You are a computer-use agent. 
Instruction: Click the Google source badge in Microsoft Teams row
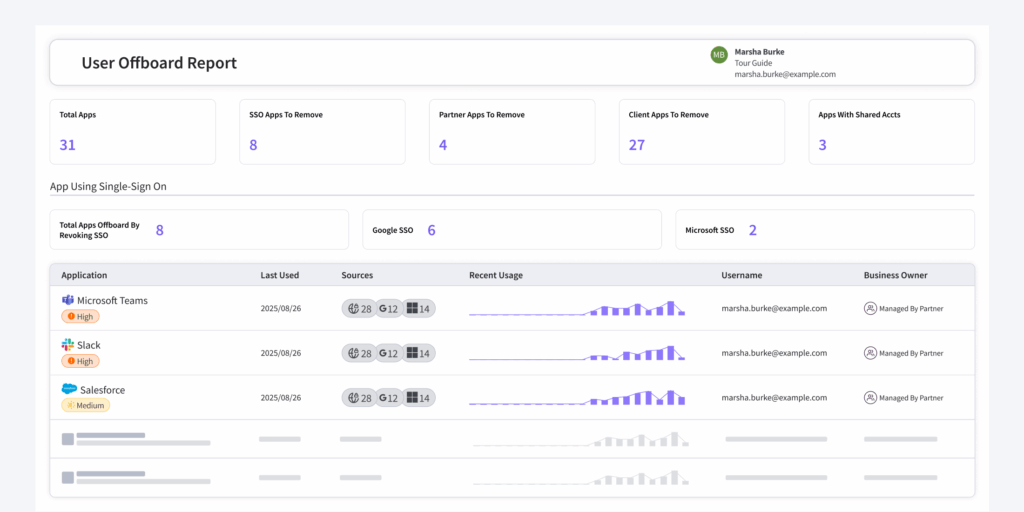click(389, 309)
